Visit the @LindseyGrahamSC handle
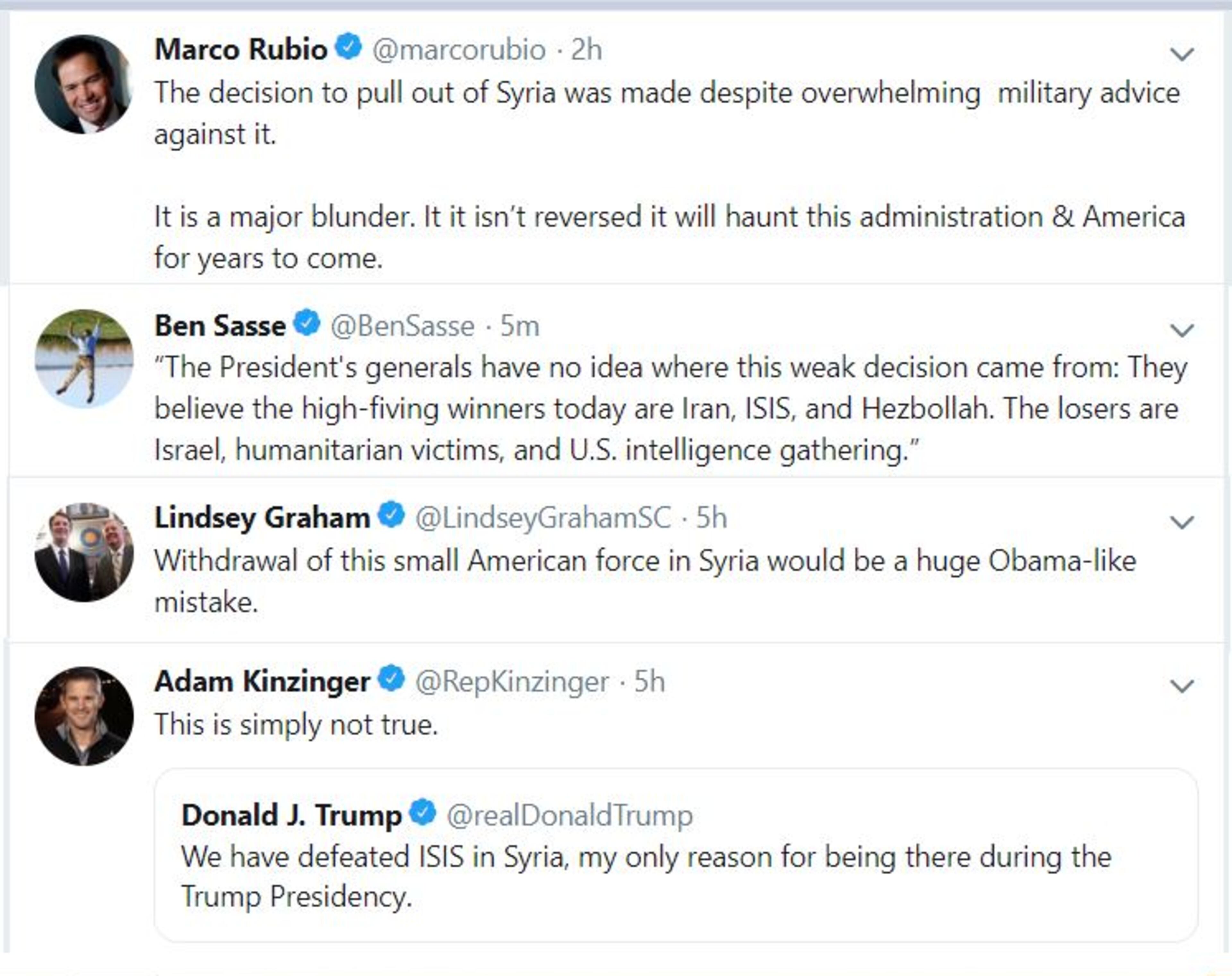This screenshot has width=1232, height=976. pos(543,518)
